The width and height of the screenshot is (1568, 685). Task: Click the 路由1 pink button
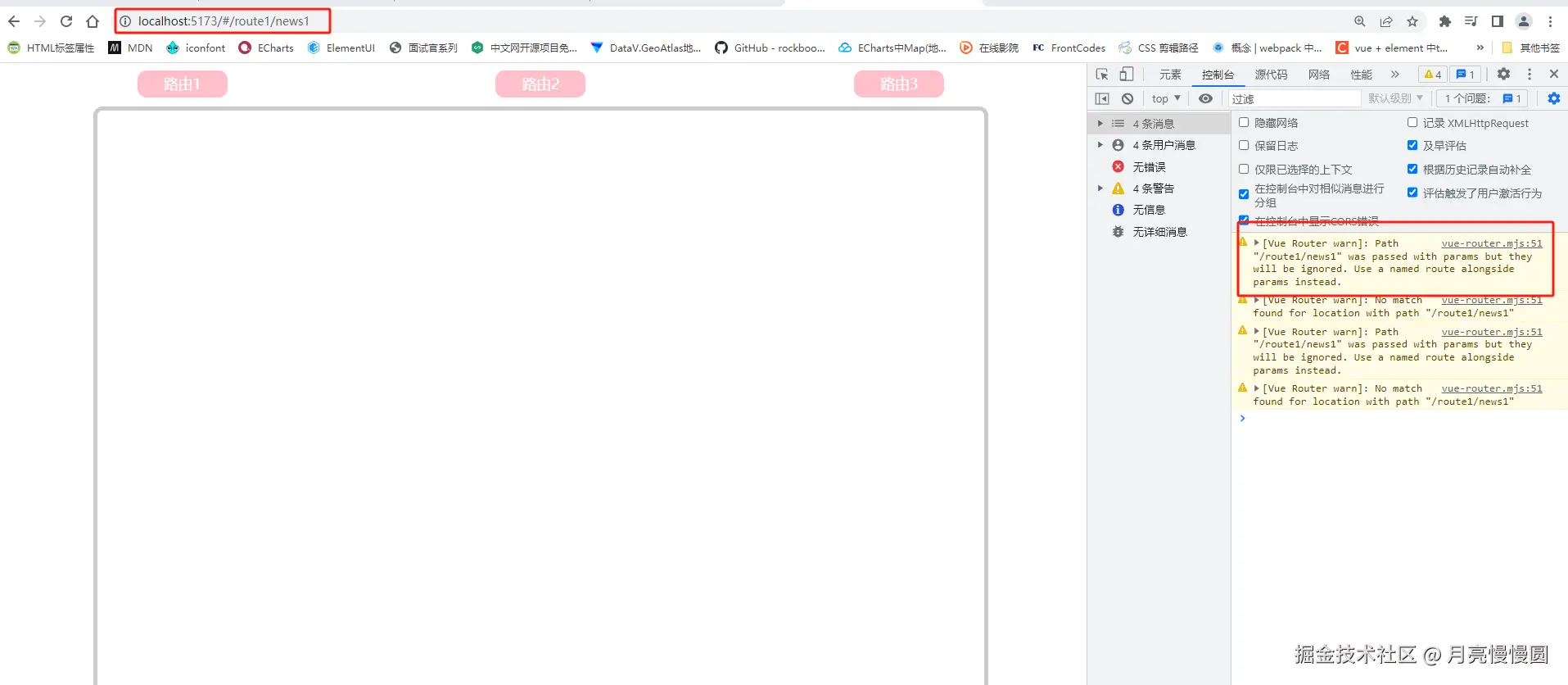[182, 84]
